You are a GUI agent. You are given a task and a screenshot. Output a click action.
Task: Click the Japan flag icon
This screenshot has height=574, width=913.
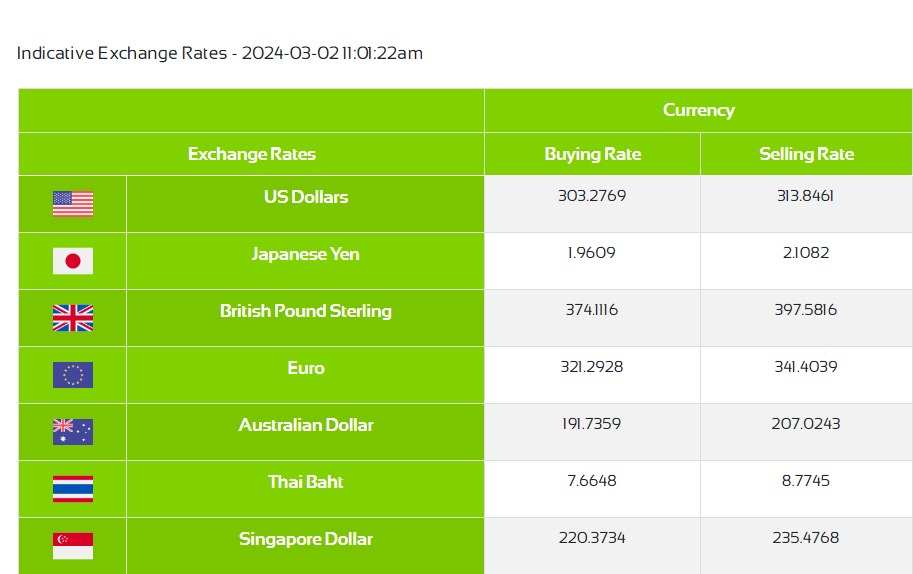(73, 261)
